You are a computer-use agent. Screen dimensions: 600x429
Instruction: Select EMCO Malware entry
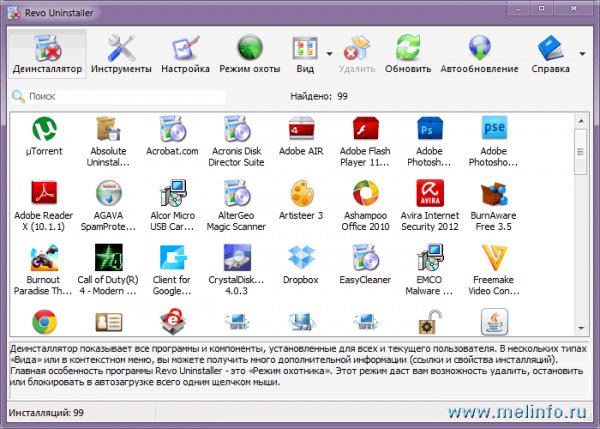pos(429,270)
